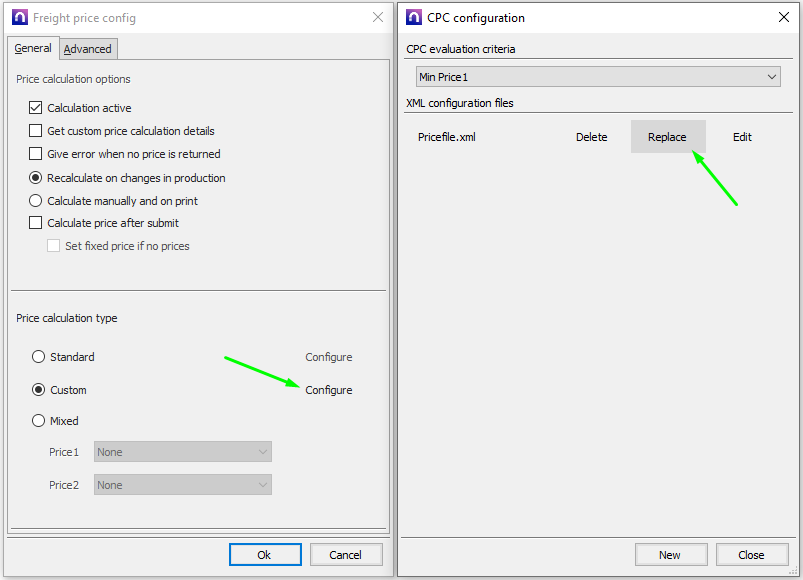Enable Get custom price calculation details
Image resolution: width=803 pixels, height=580 pixels.
tap(37, 131)
